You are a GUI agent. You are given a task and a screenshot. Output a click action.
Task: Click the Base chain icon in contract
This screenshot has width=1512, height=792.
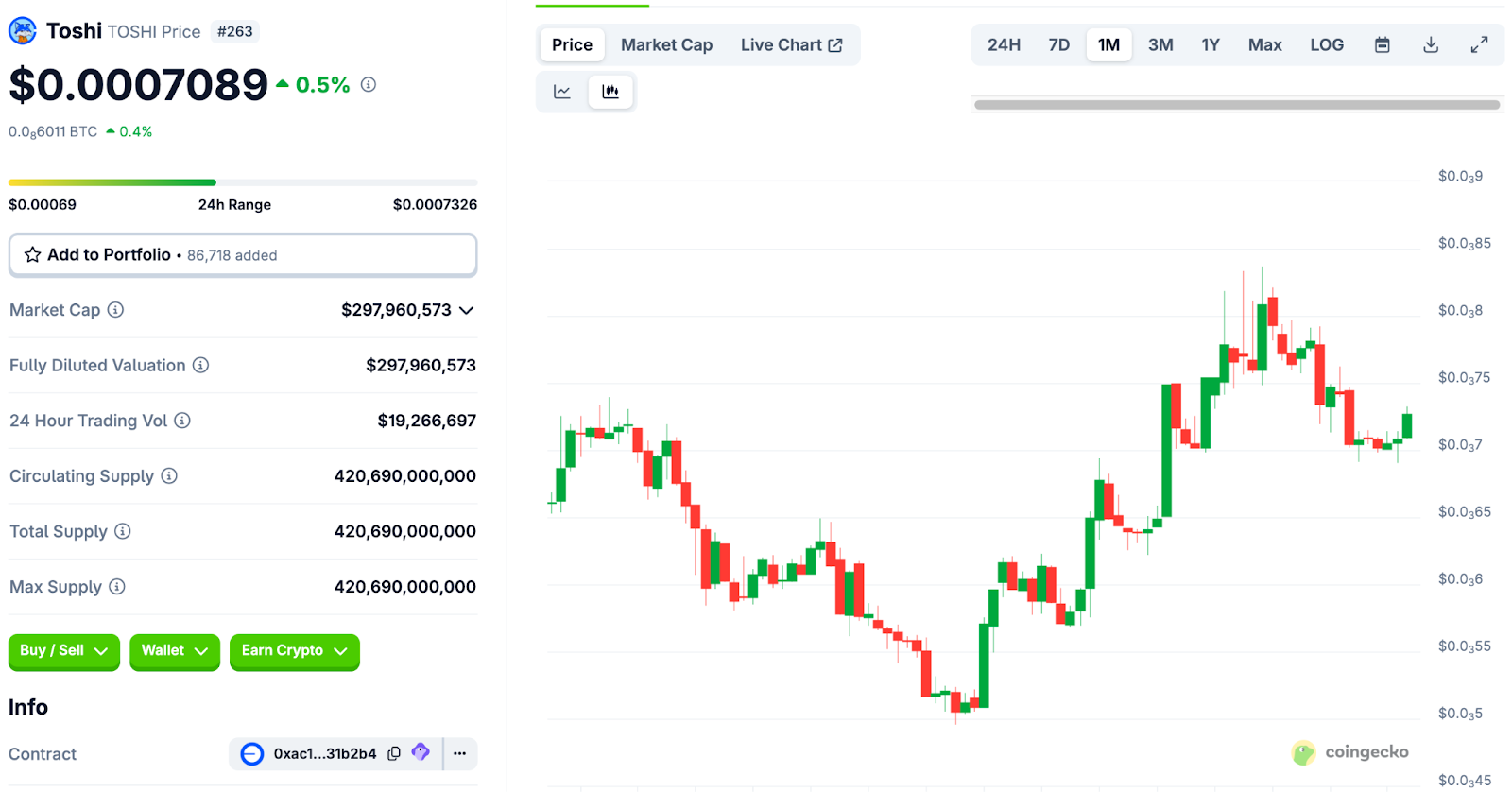click(x=252, y=753)
